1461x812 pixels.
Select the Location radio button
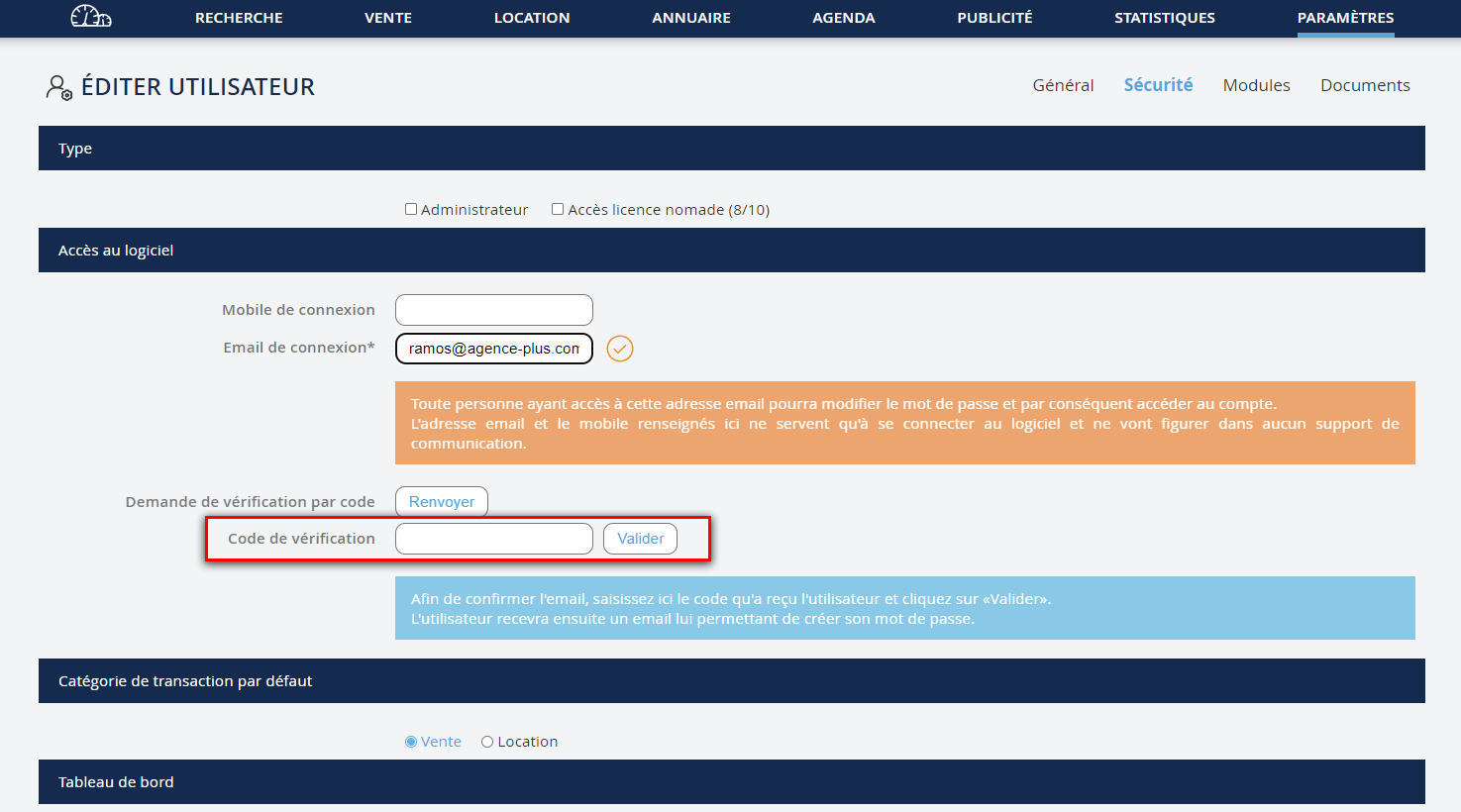pos(487,742)
